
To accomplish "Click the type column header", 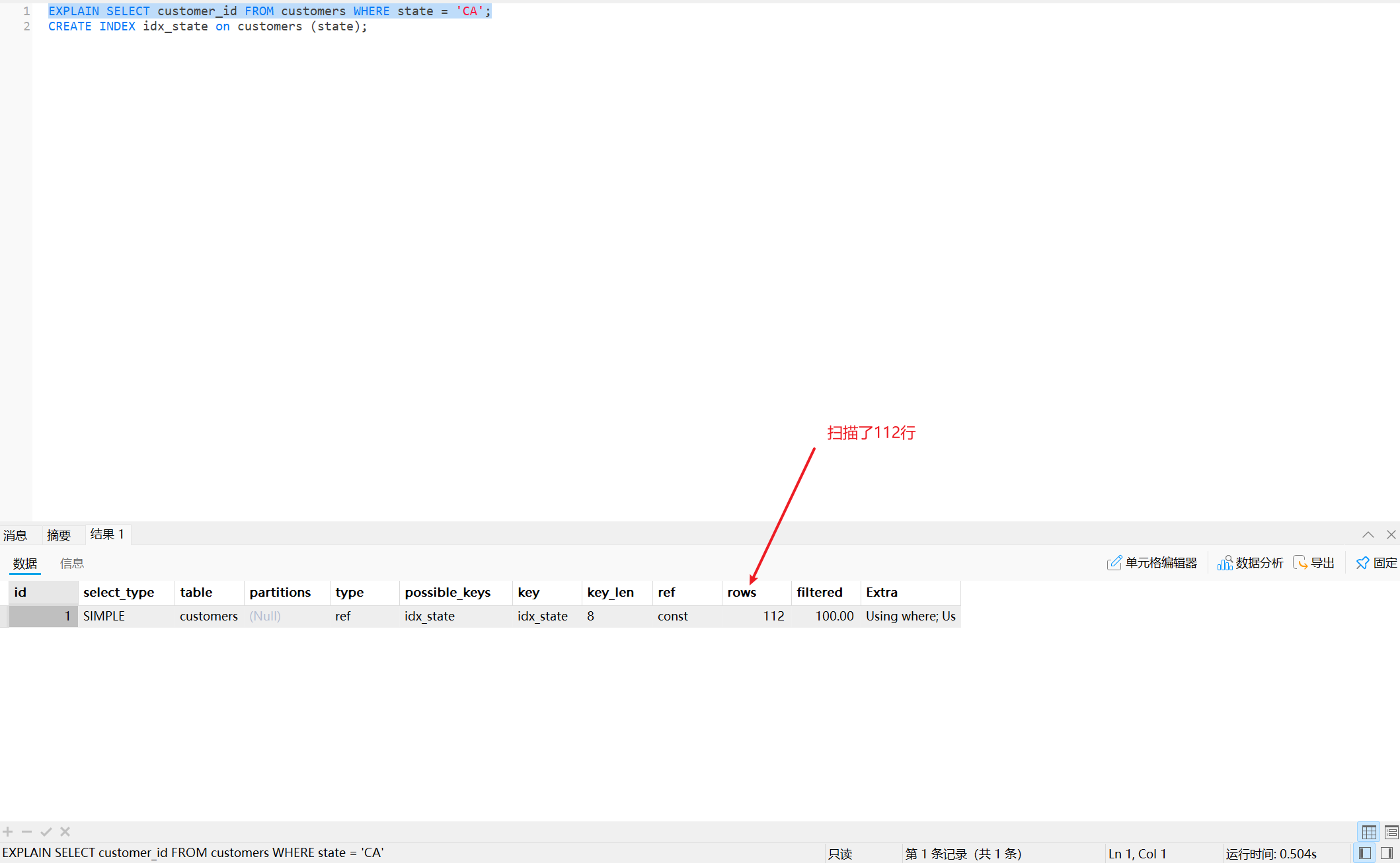I will tap(365, 593).
